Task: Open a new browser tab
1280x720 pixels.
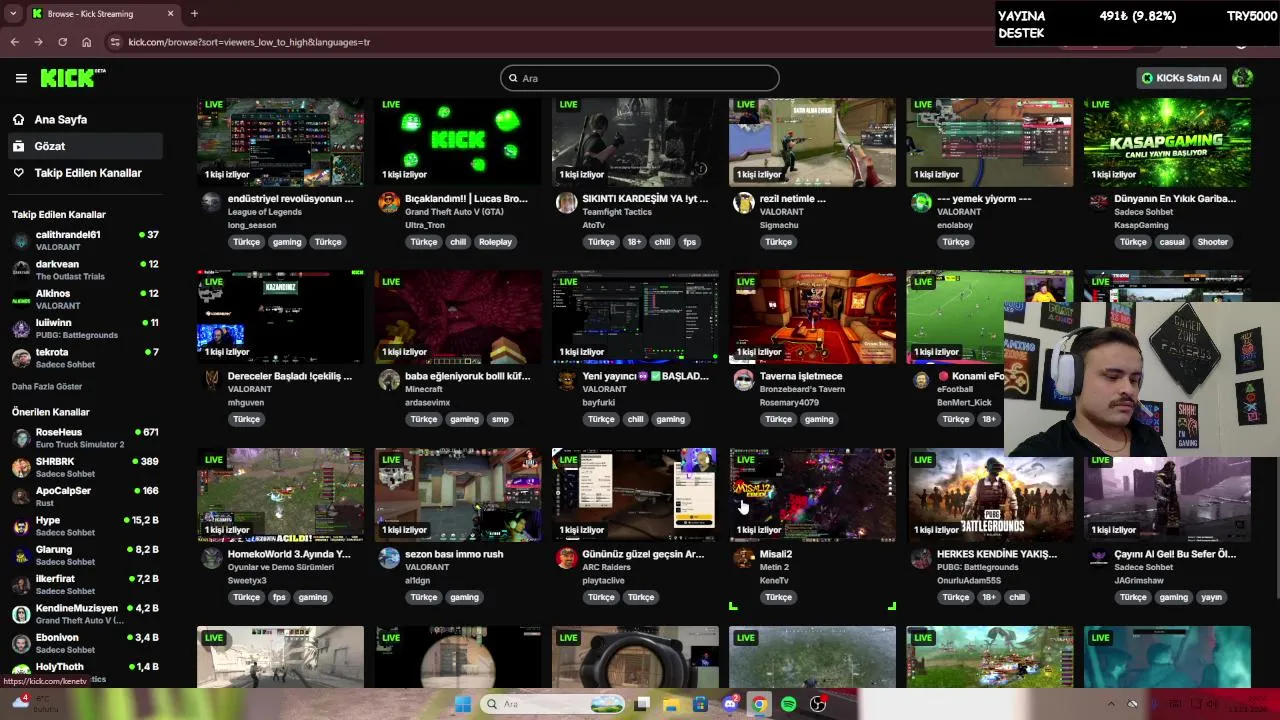Action: (x=194, y=14)
